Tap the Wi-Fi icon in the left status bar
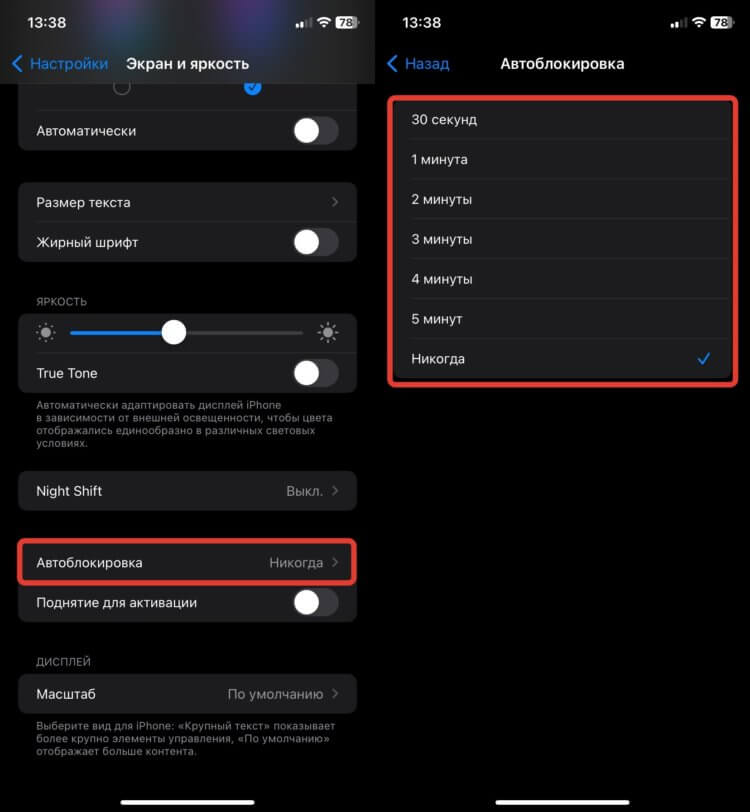This screenshot has height=812, width=750. point(324,22)
